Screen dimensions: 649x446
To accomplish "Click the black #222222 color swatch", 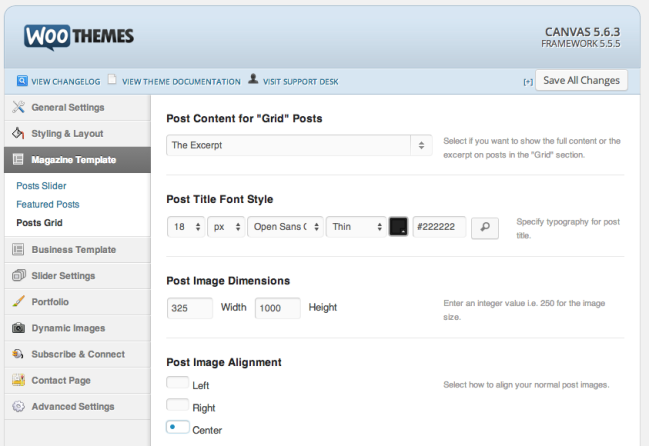I will 398,227.
